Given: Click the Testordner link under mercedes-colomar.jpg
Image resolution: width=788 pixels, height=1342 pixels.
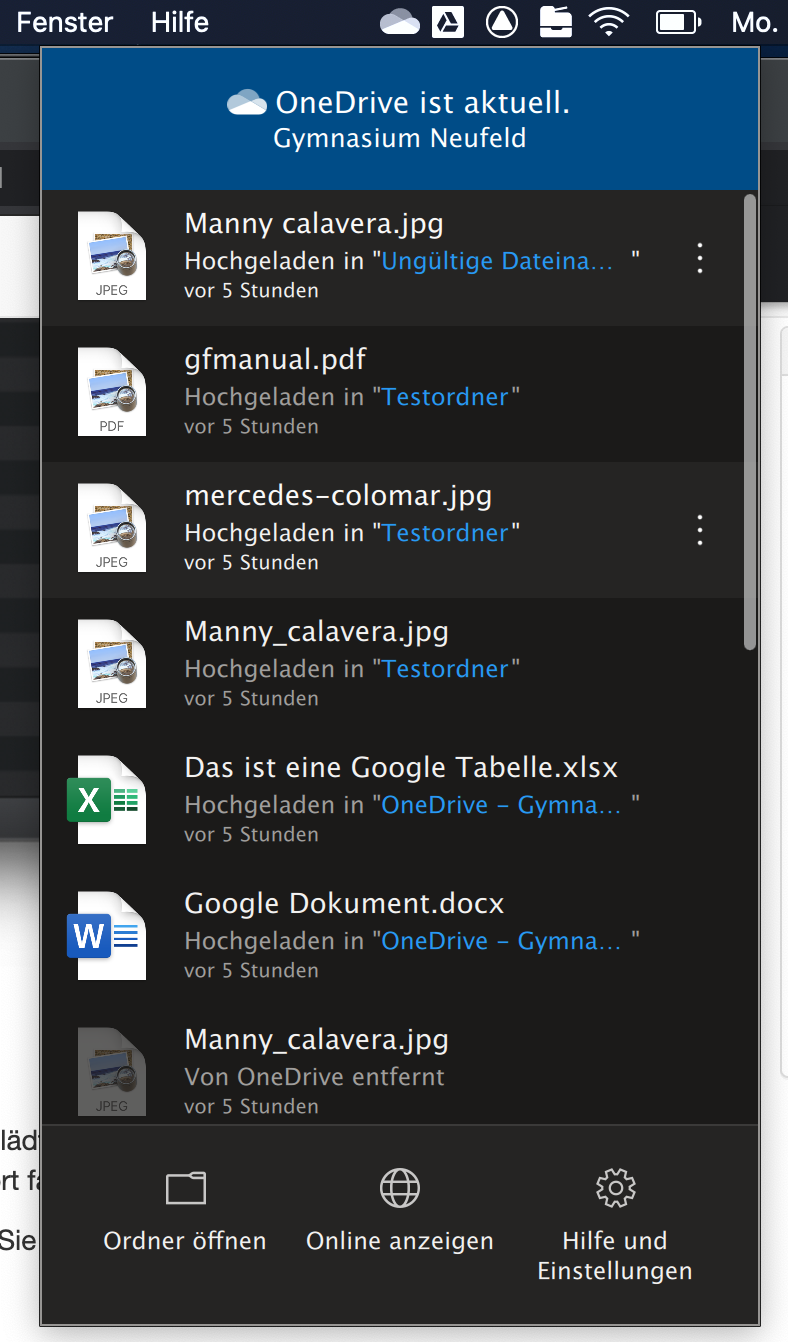Looking at the screenshot, I should click(x=445, y=533).
